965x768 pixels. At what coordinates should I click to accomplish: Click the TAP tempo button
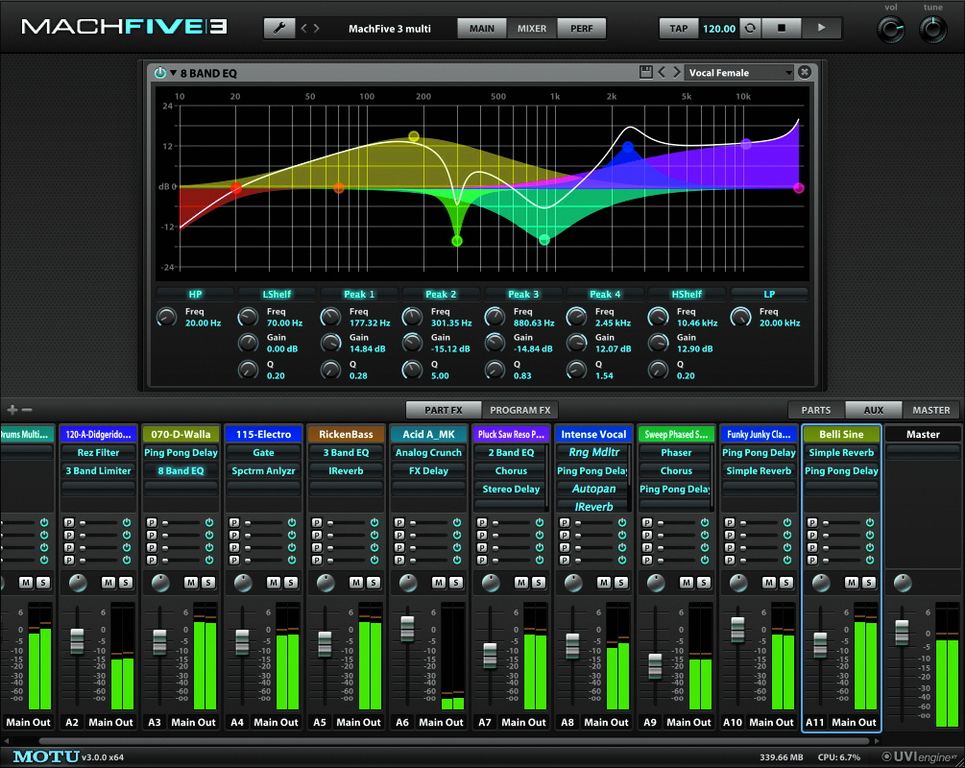click(x=679, y=28)
